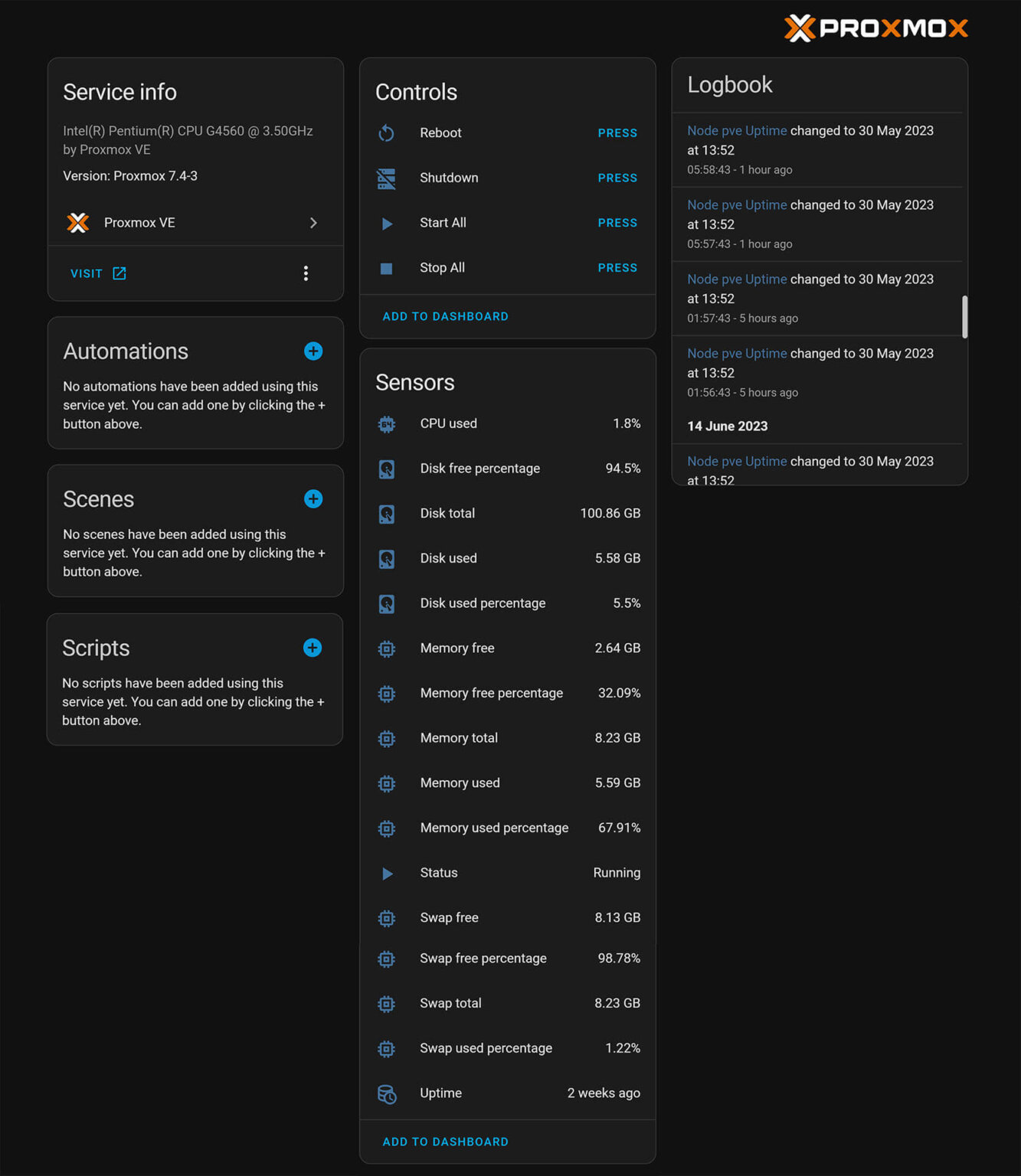Click the Swap total chip icon
1021x1176 pixels.
(387, 1004)
